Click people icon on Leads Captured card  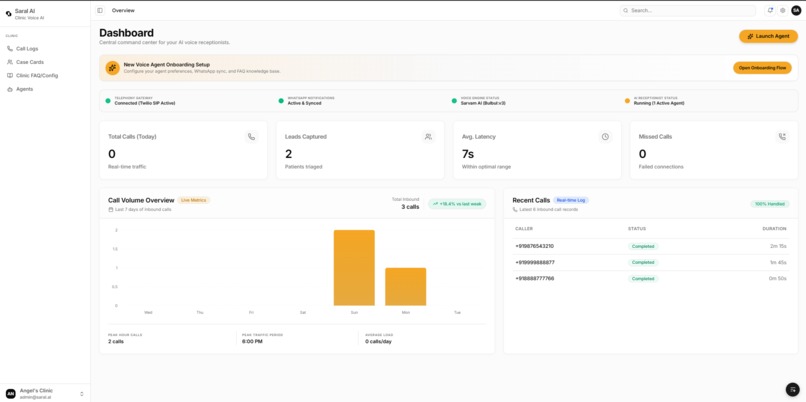(x=428, y=137)
